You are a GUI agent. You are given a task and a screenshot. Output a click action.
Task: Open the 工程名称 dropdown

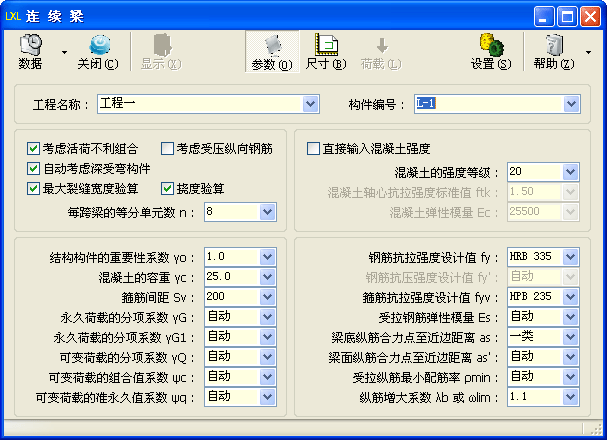(310, 104)
